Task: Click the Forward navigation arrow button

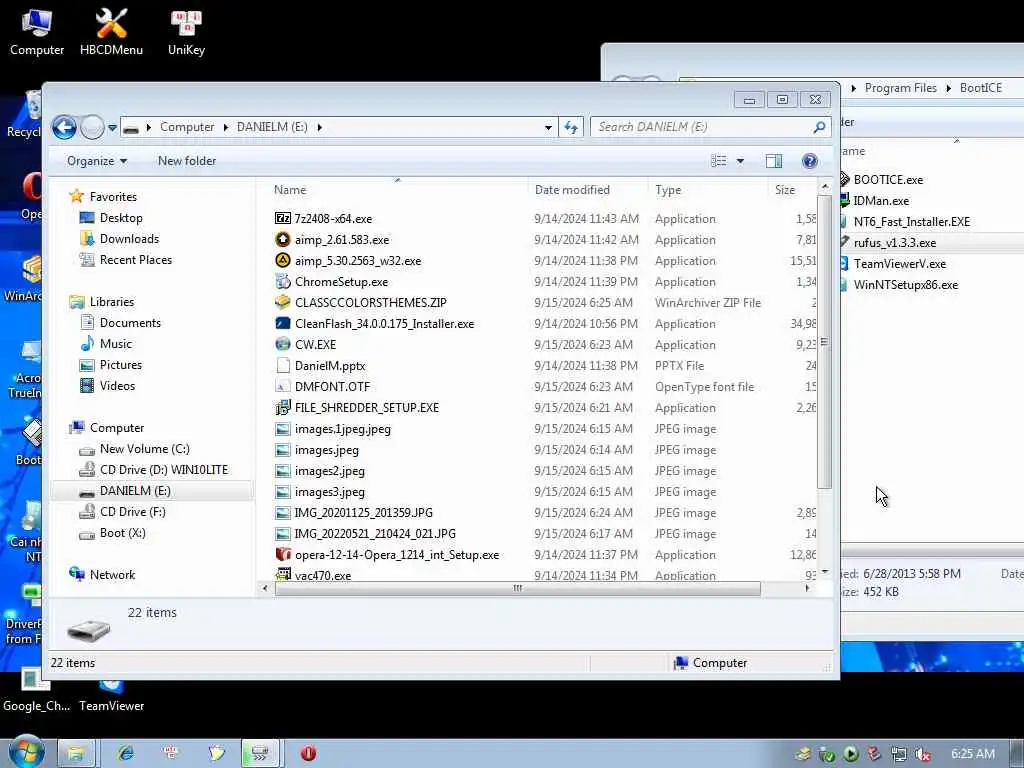Action: coord(92,127)
